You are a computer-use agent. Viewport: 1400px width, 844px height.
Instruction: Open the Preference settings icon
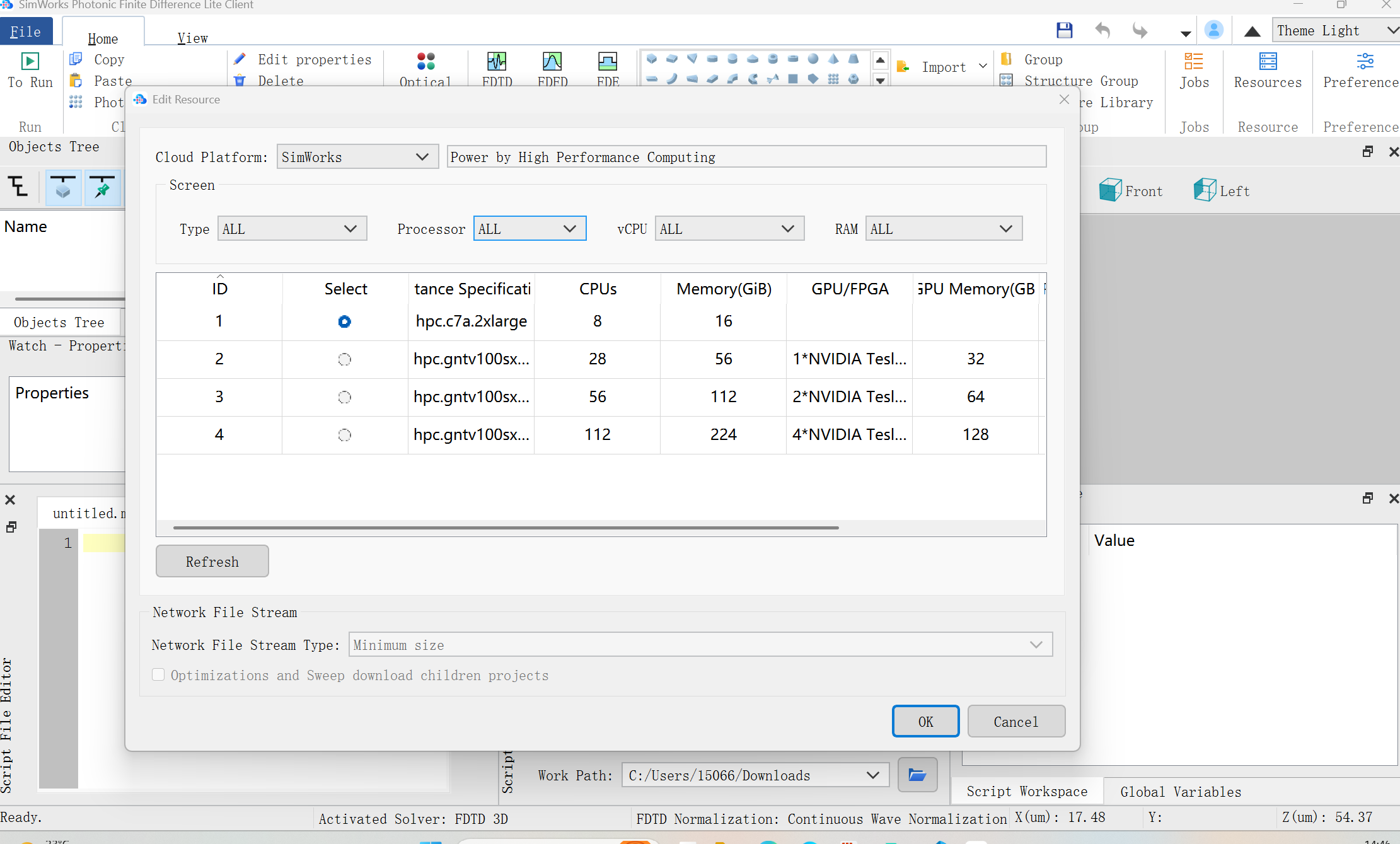pyautogui.click(x=1365, y=62)
